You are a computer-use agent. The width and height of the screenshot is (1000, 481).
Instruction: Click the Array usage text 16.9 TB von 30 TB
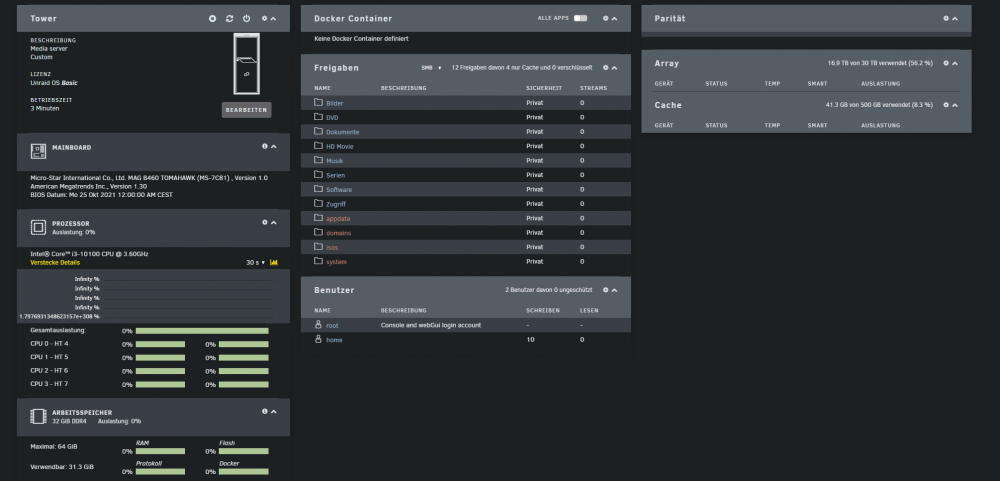pos(880,63)
